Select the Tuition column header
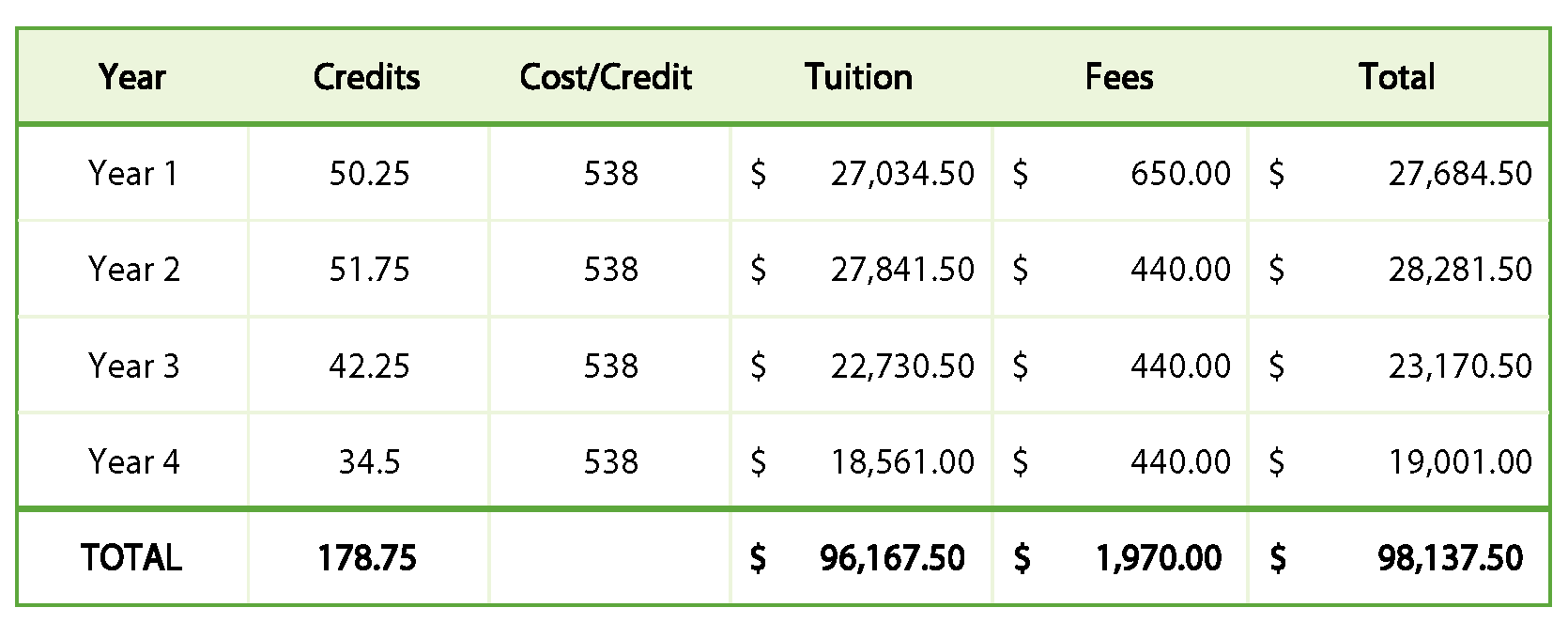Viewport: 1568px width, 623px height. pyautogui.click(x=858, y=77)
